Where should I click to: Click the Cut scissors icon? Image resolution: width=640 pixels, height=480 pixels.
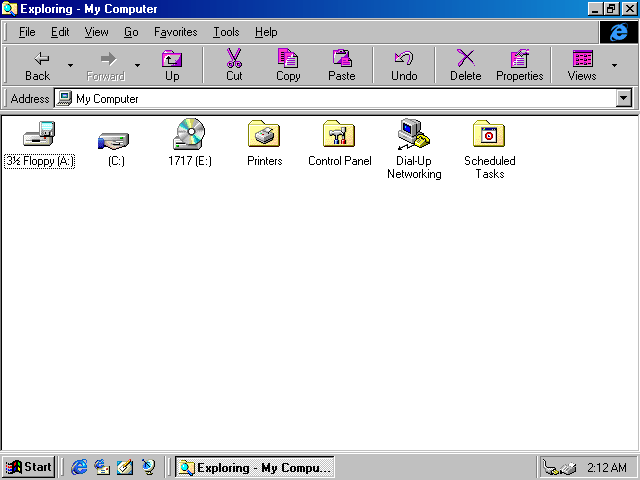[x=234, y=58]
